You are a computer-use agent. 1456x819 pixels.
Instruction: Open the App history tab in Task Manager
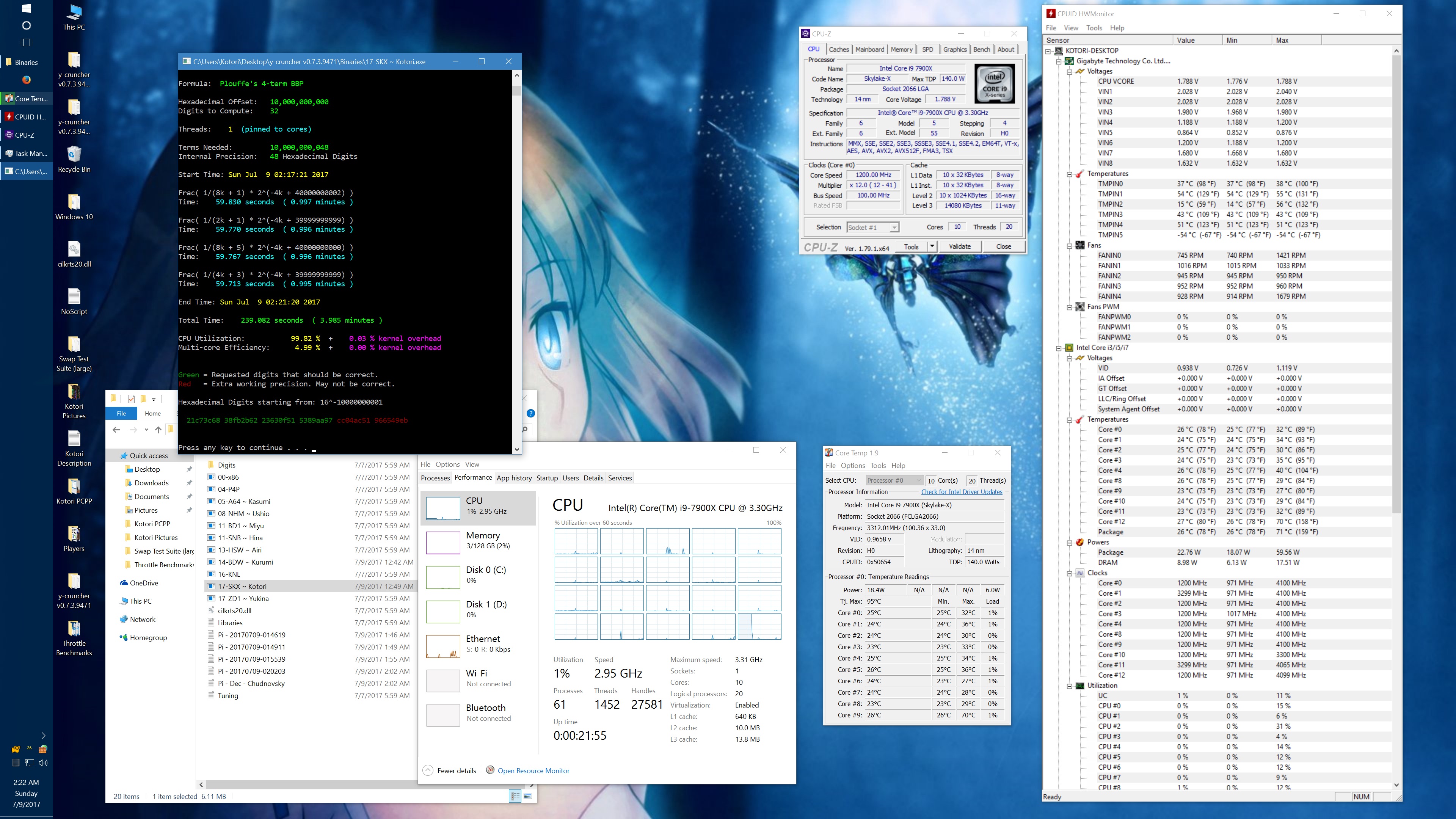click(514, 478)
